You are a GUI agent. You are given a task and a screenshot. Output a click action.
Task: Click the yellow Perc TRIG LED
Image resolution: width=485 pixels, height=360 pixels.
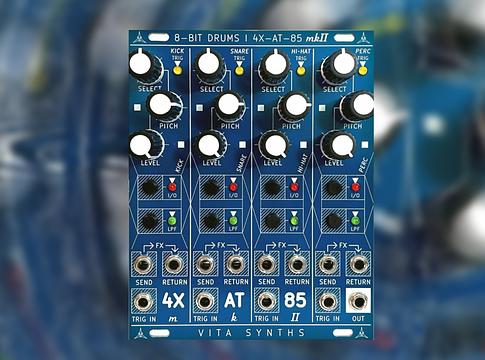click(363, 71)
